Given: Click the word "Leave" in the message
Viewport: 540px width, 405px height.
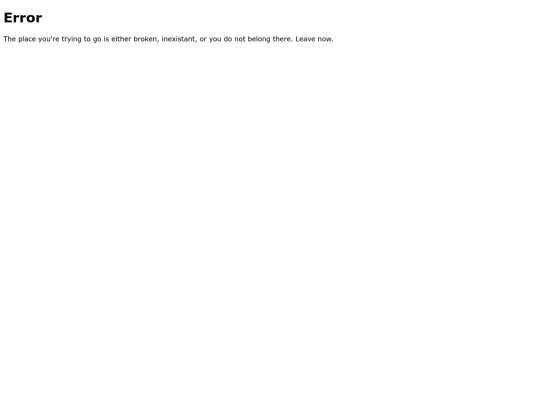Looking at the screenshot, I should [x=305, y=39].
